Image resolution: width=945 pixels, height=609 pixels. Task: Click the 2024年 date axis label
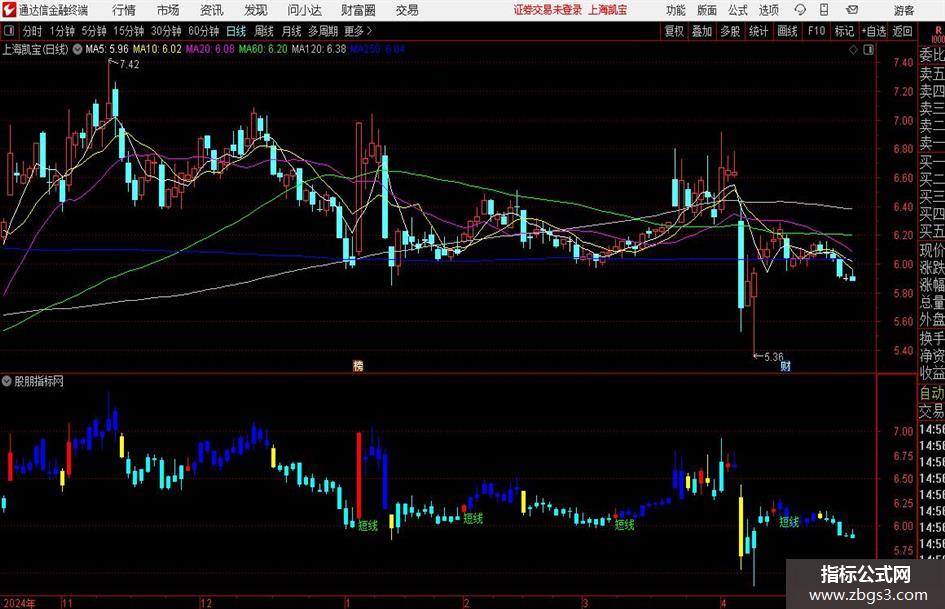[x=19, y=603]
